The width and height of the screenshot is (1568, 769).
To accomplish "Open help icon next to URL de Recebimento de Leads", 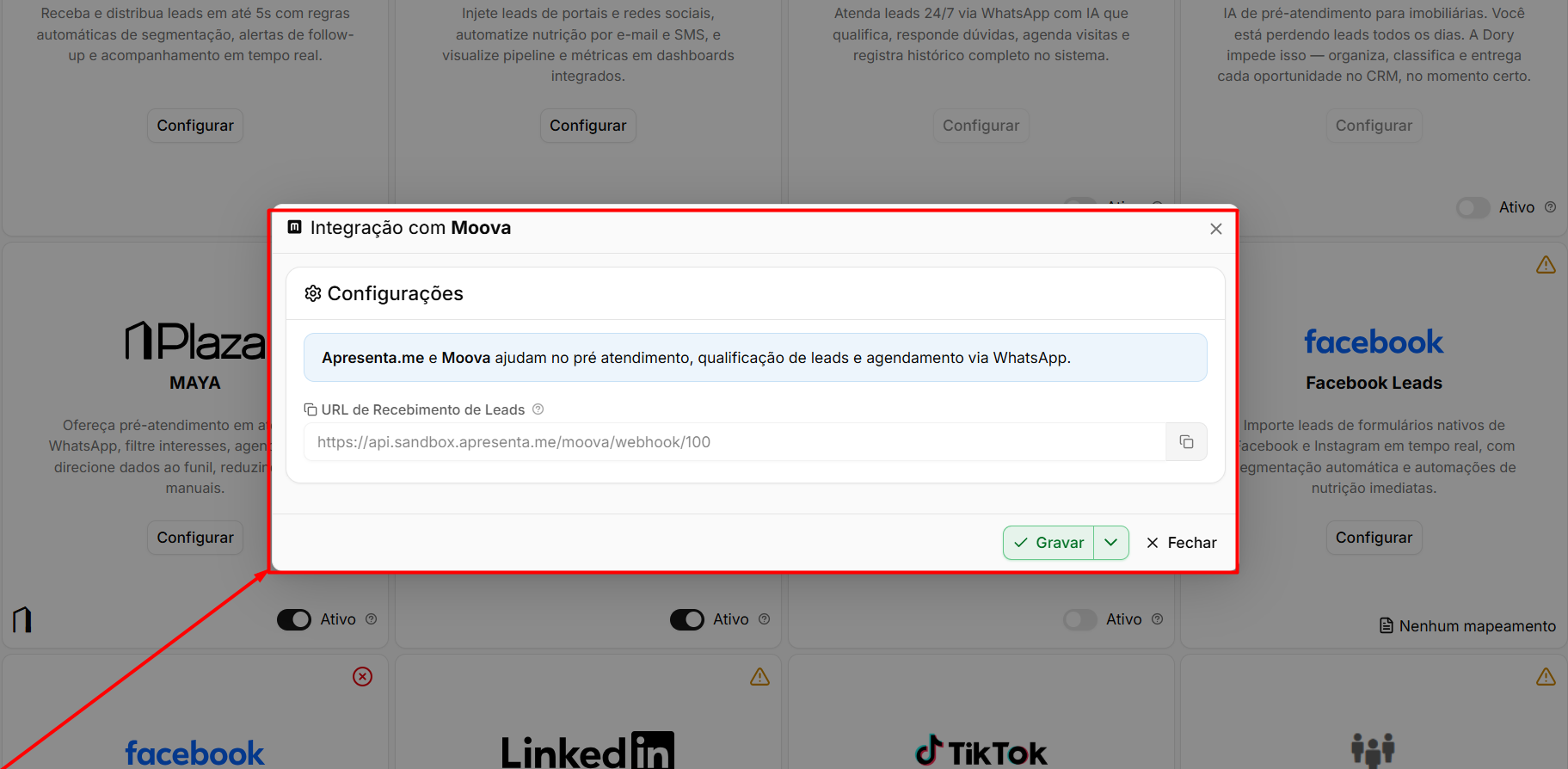I will click(x=538, y=409).
